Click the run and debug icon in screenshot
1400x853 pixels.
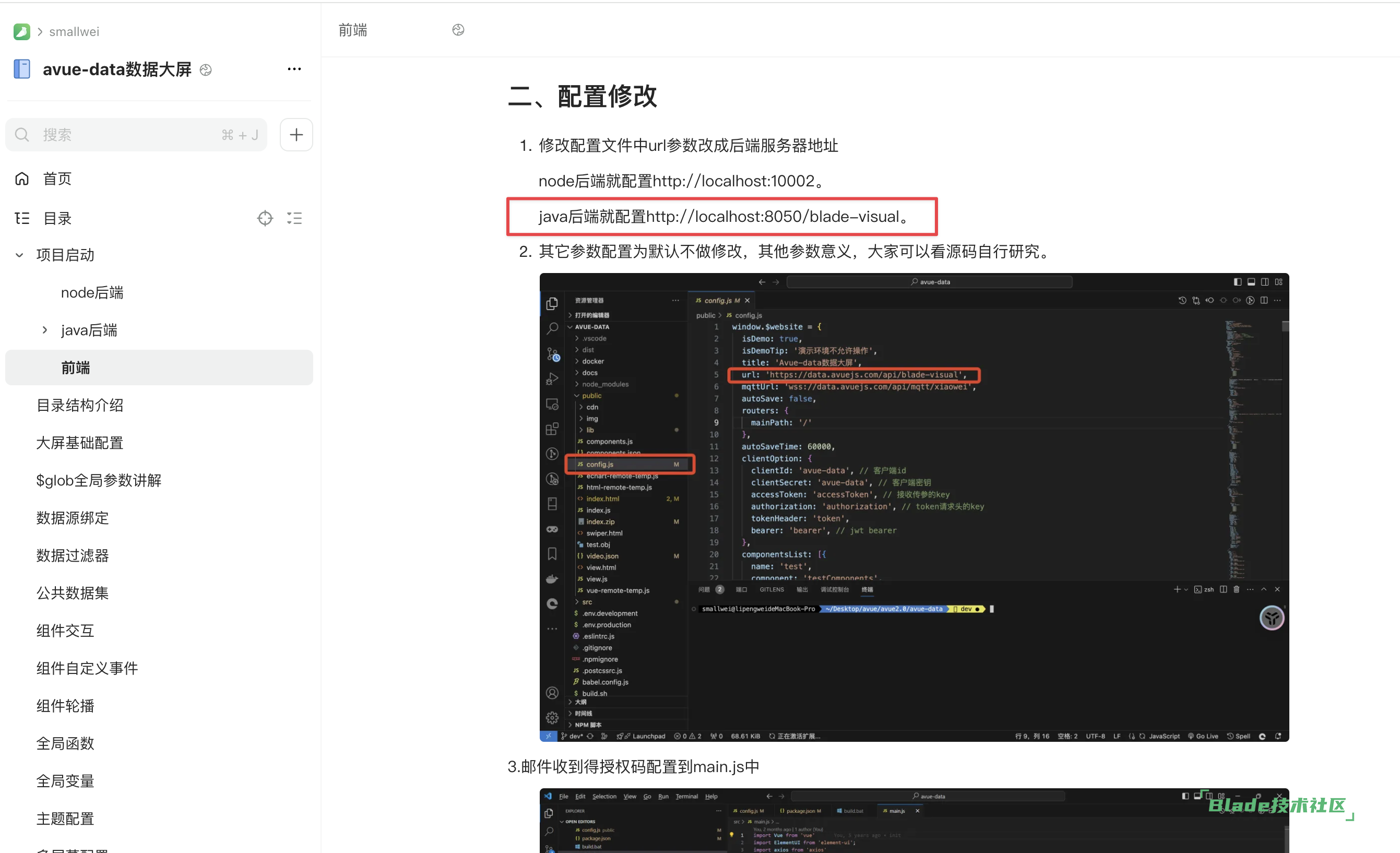click(552, 378)
